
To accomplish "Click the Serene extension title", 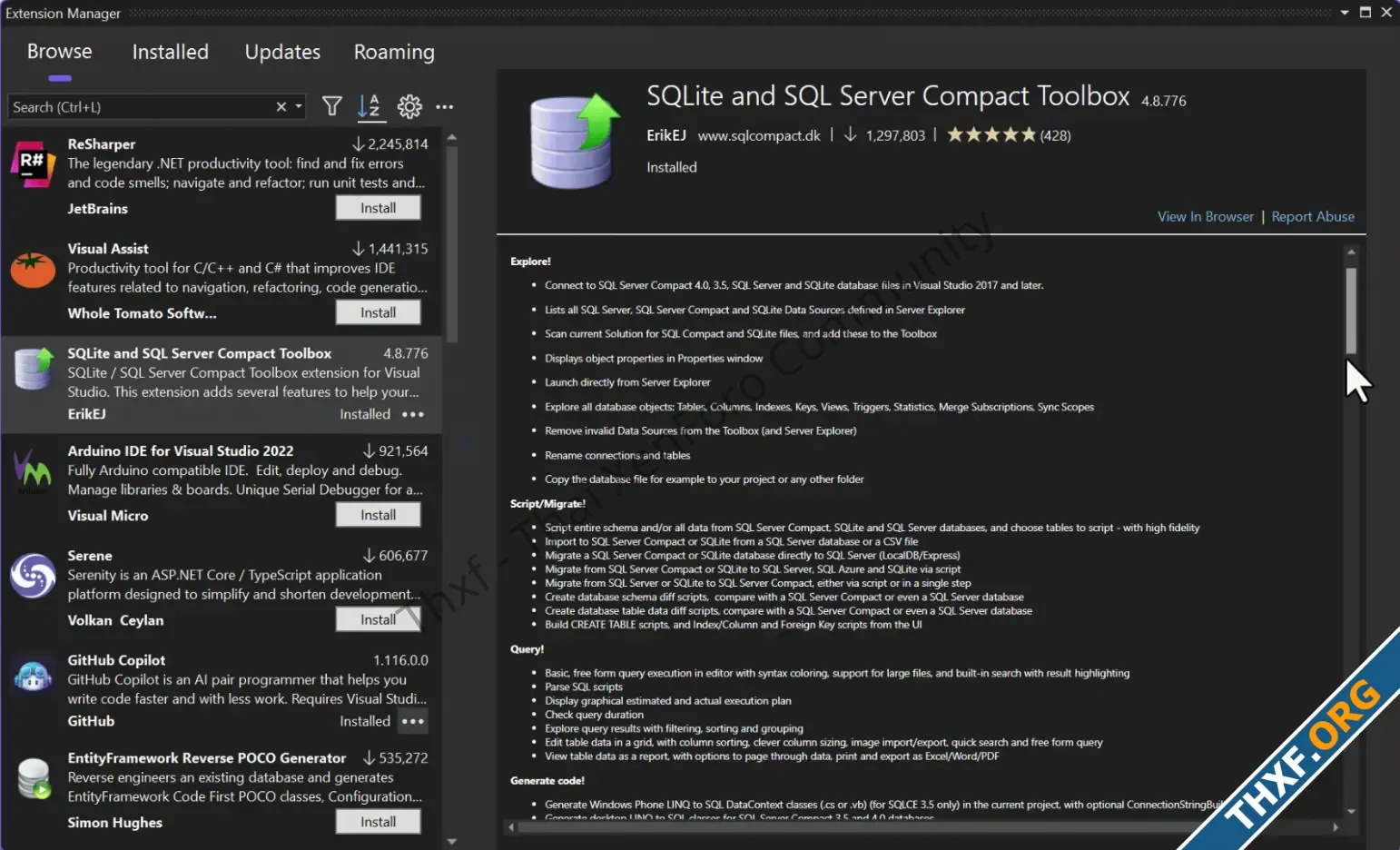I will [x=90, y=556].
